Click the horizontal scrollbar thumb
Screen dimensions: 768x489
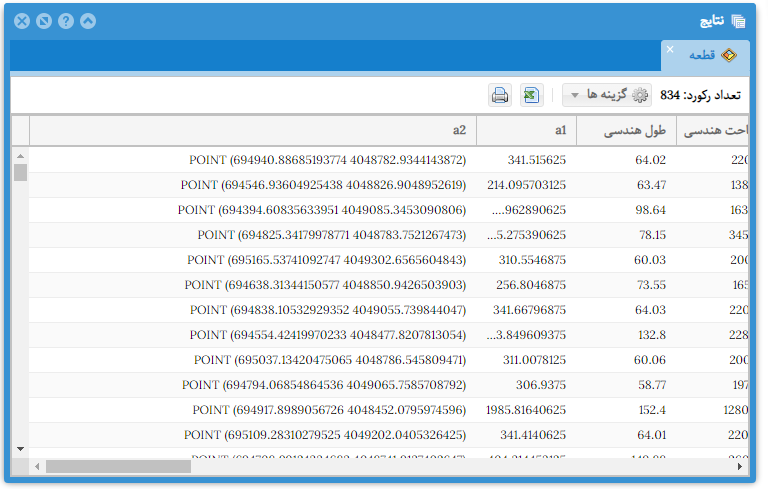click(x=118, y=466)
